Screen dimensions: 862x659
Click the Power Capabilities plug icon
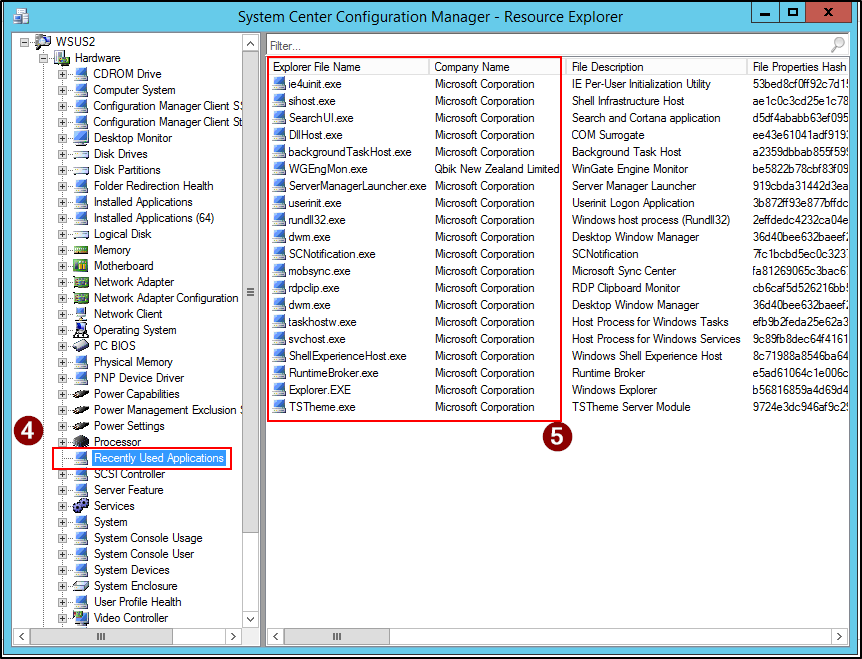coord(81,394)
